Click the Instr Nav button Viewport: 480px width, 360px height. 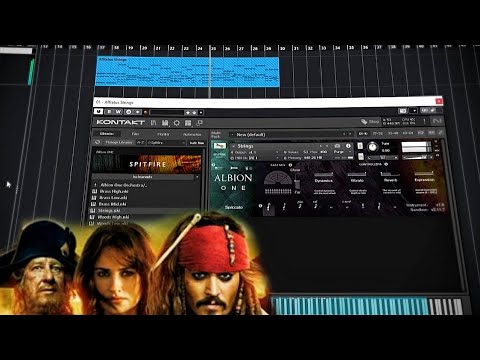pyautogui.click(x=197, y=143)
